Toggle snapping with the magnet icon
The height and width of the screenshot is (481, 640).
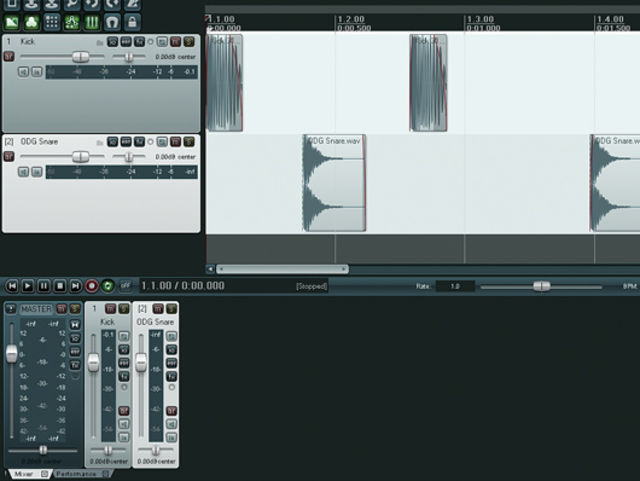pos(112,22)
